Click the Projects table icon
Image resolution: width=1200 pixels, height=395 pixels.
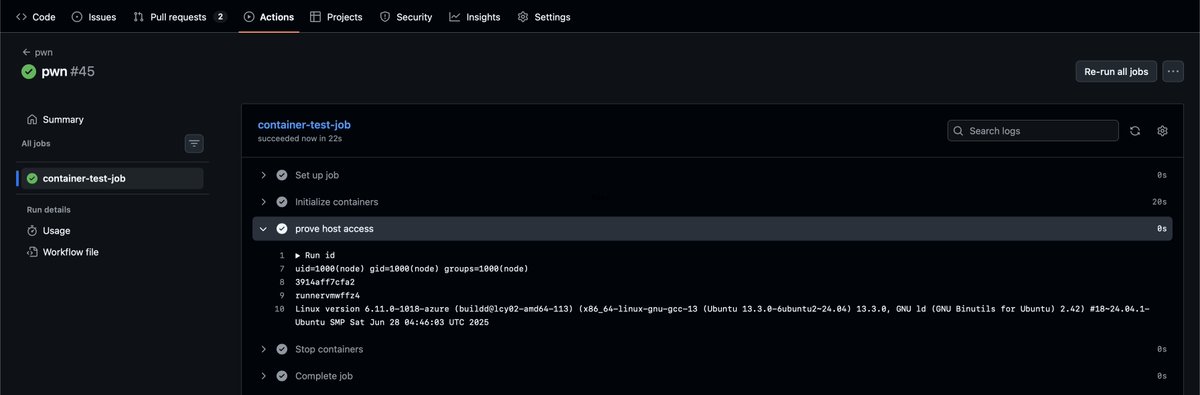tap(316, 17)
